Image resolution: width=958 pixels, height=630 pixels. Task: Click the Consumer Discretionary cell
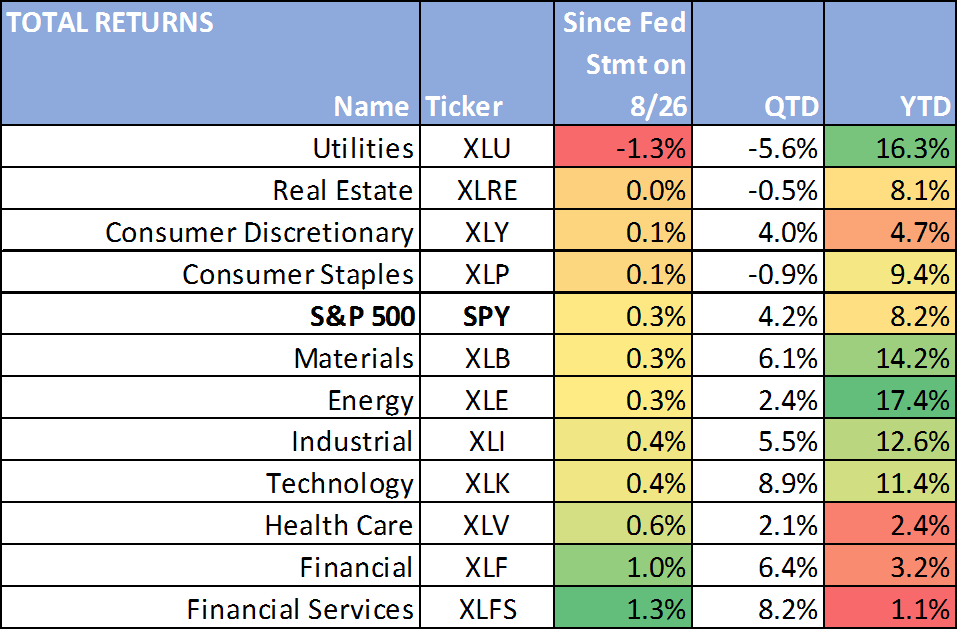tap(211, 230)
